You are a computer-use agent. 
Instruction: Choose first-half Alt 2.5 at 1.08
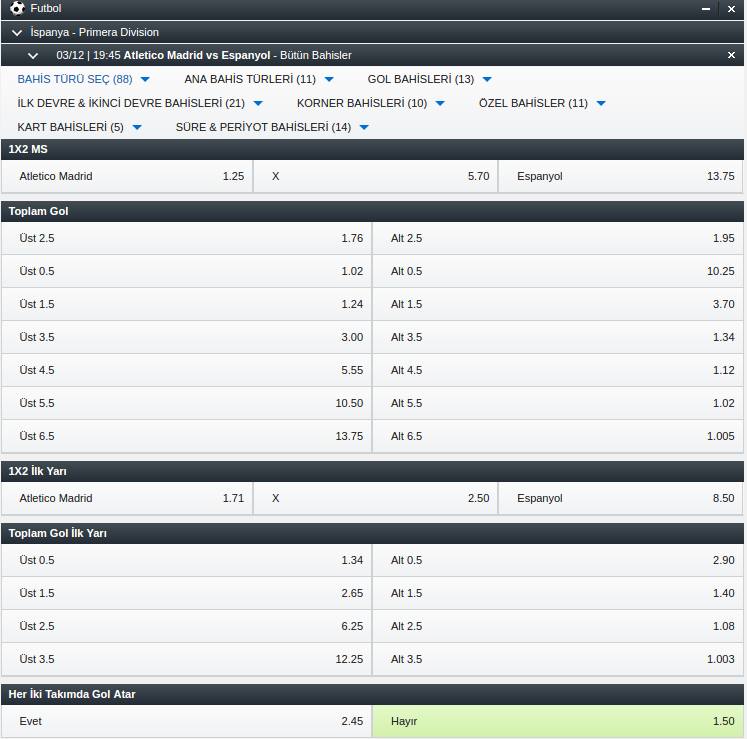(557, 626)
